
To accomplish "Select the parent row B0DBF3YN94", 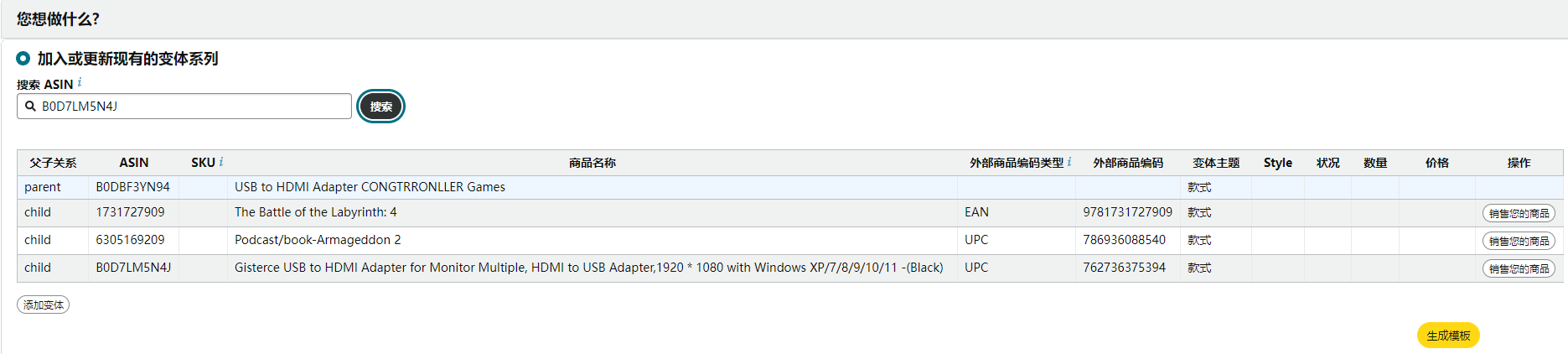I will click(789, 187).
